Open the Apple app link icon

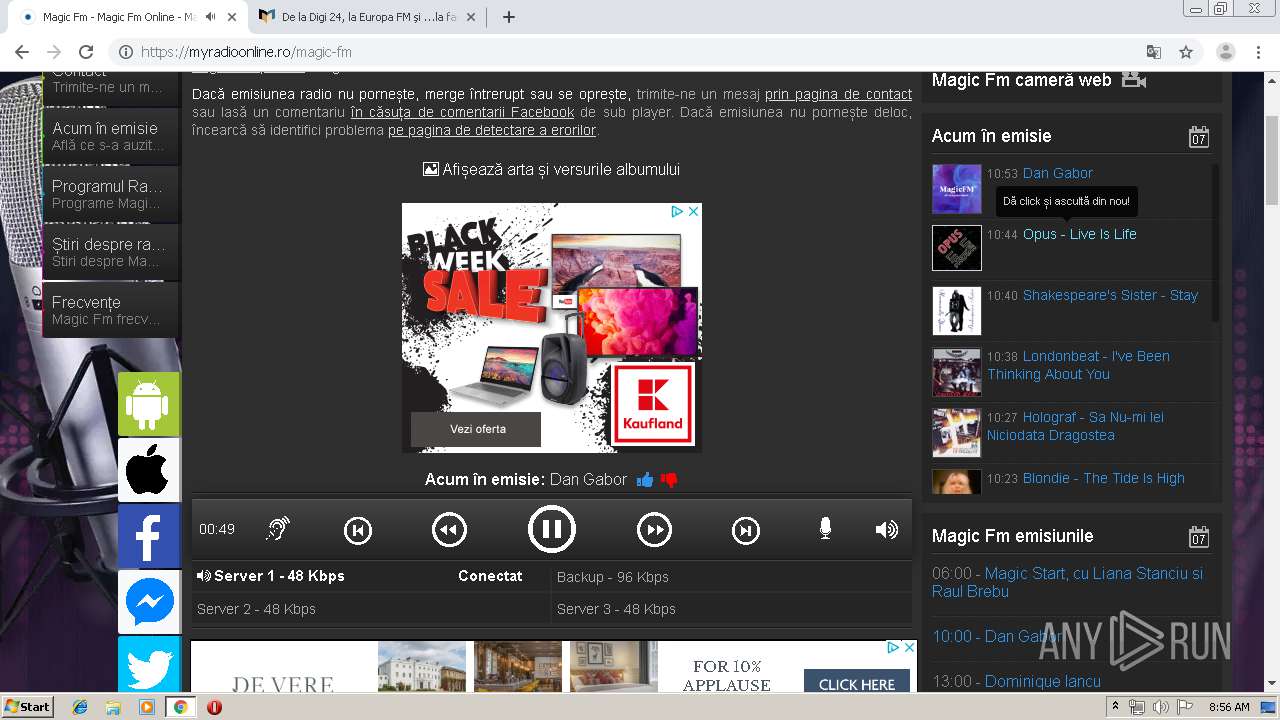[149, 470]
